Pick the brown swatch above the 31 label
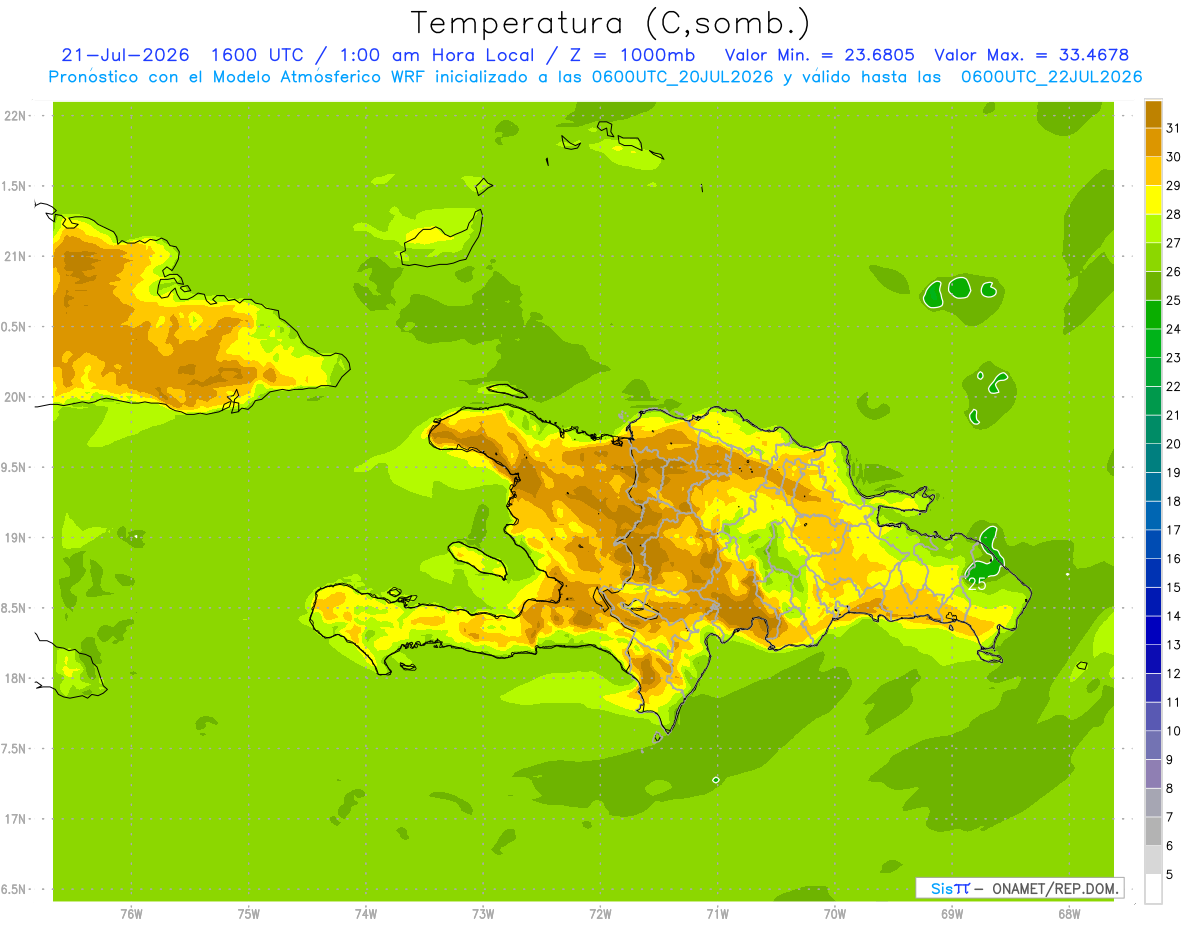 [1153, 114]
